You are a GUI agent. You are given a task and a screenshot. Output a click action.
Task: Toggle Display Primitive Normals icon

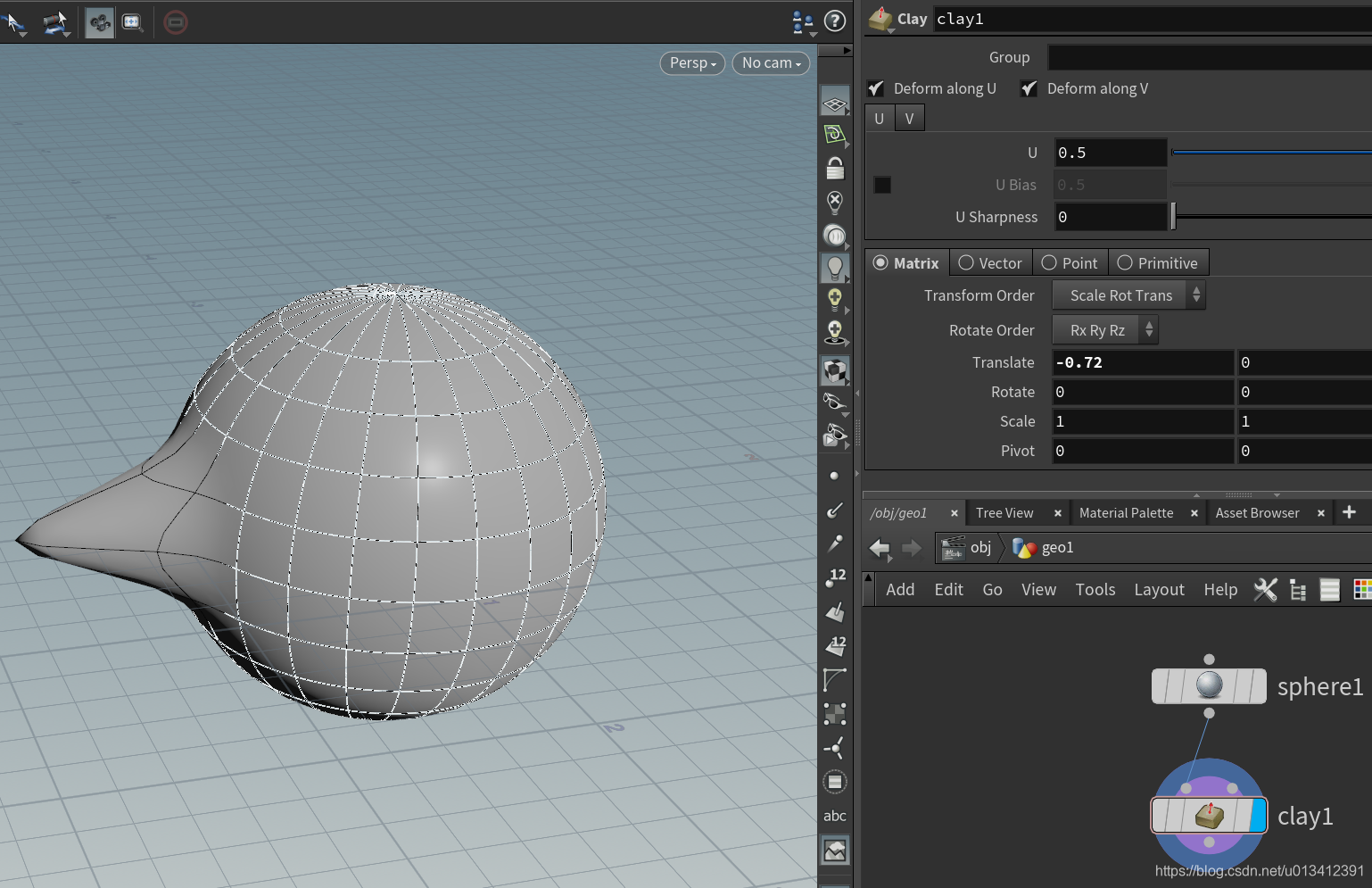[835, 612]
